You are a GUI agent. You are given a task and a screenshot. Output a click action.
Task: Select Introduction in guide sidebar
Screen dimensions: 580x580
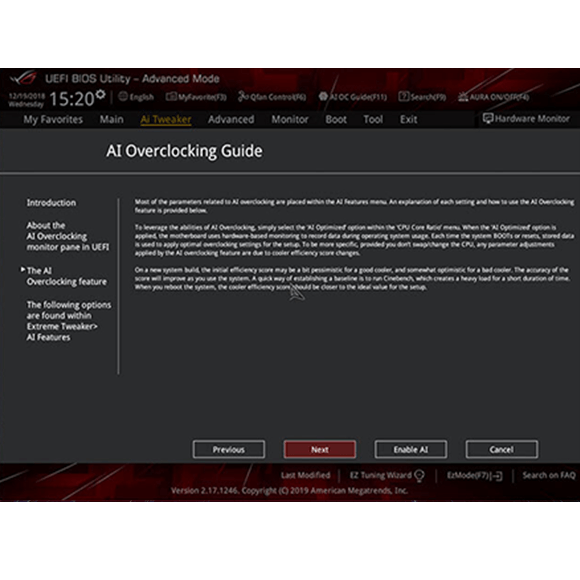click(x=51, y=203)
